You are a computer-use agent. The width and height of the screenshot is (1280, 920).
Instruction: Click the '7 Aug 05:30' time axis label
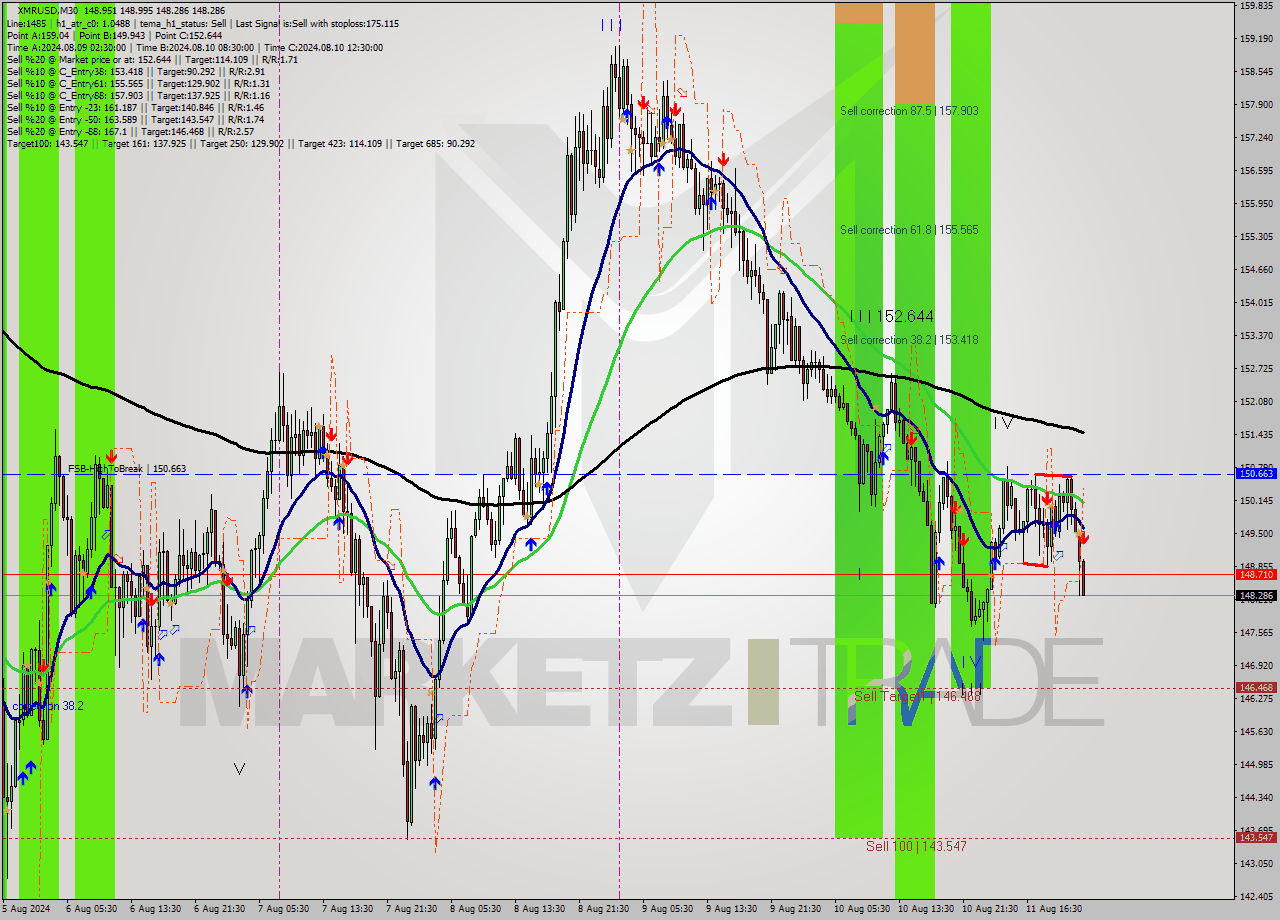(282, 909)
